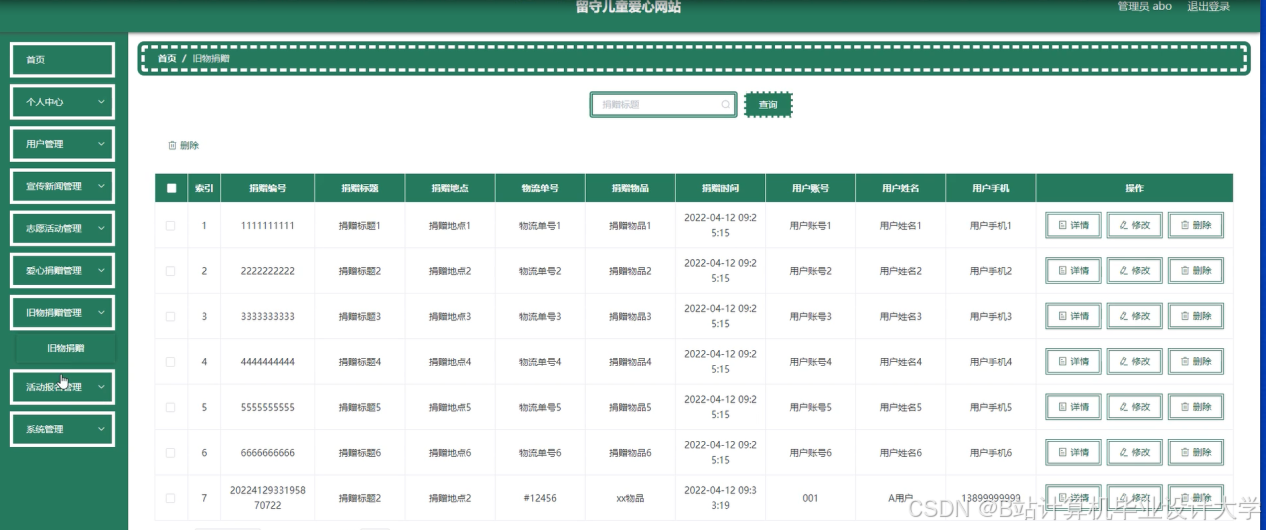The width and height of the screenshot is (1266, 530).
Task: Click the 捐赠时间 column header
Action: 720,188
